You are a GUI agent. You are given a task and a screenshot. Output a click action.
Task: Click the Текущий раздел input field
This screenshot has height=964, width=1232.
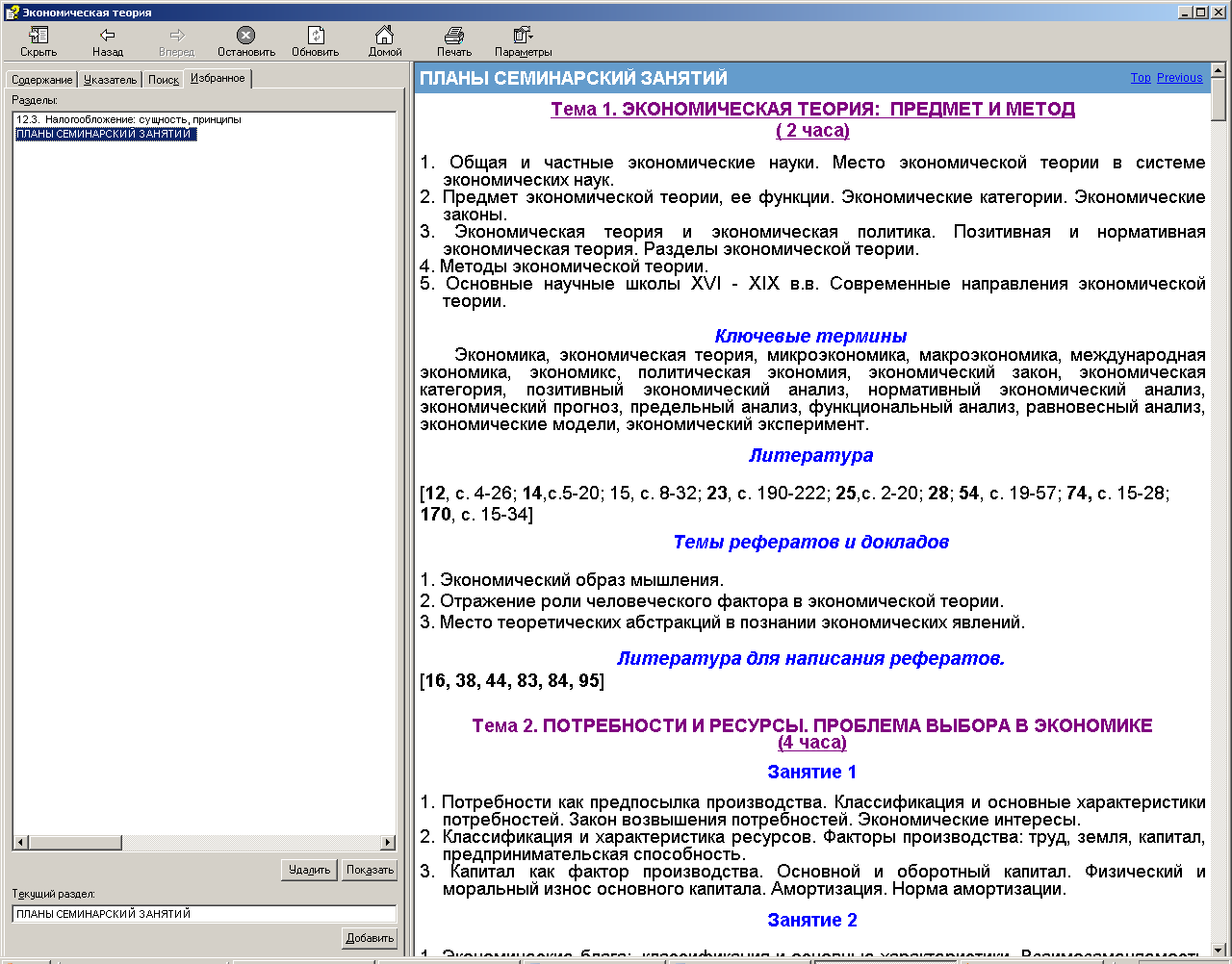point(204,914)
